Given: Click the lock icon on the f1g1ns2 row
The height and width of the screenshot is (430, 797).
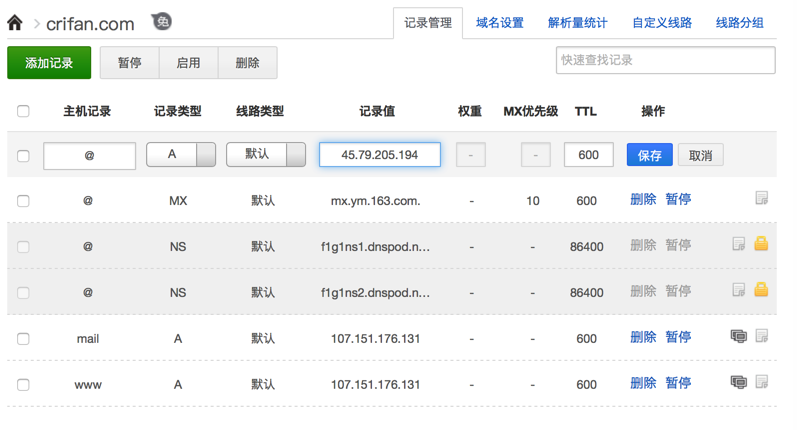Looking at the screenshot, I should coord(761,290).
